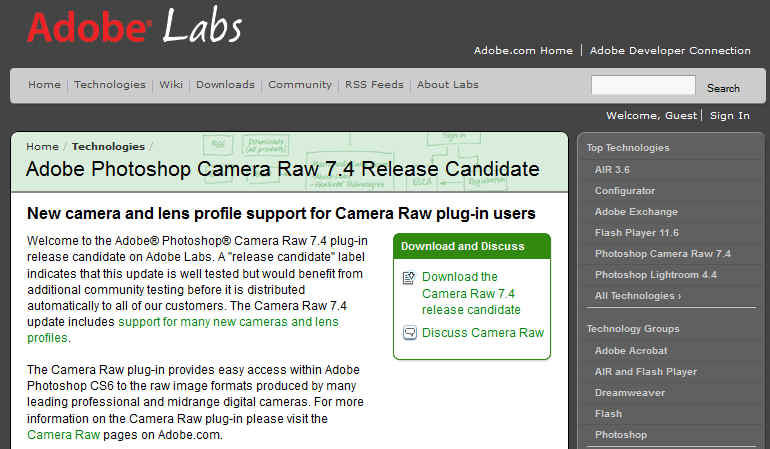
Task: Focus the search input field
Action: click(643, 85)
